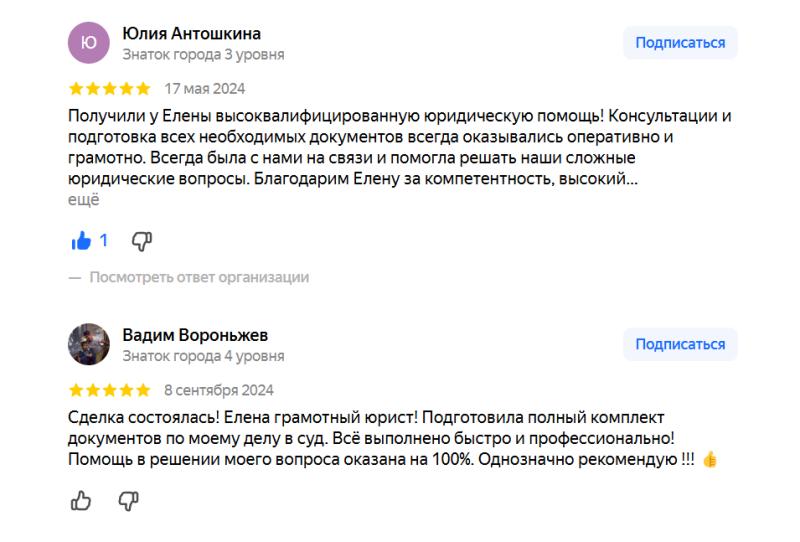Click the "Знаток города 3 уровня" label
Viewport: 800px width, 542px height.
click(x=203, y=55)
